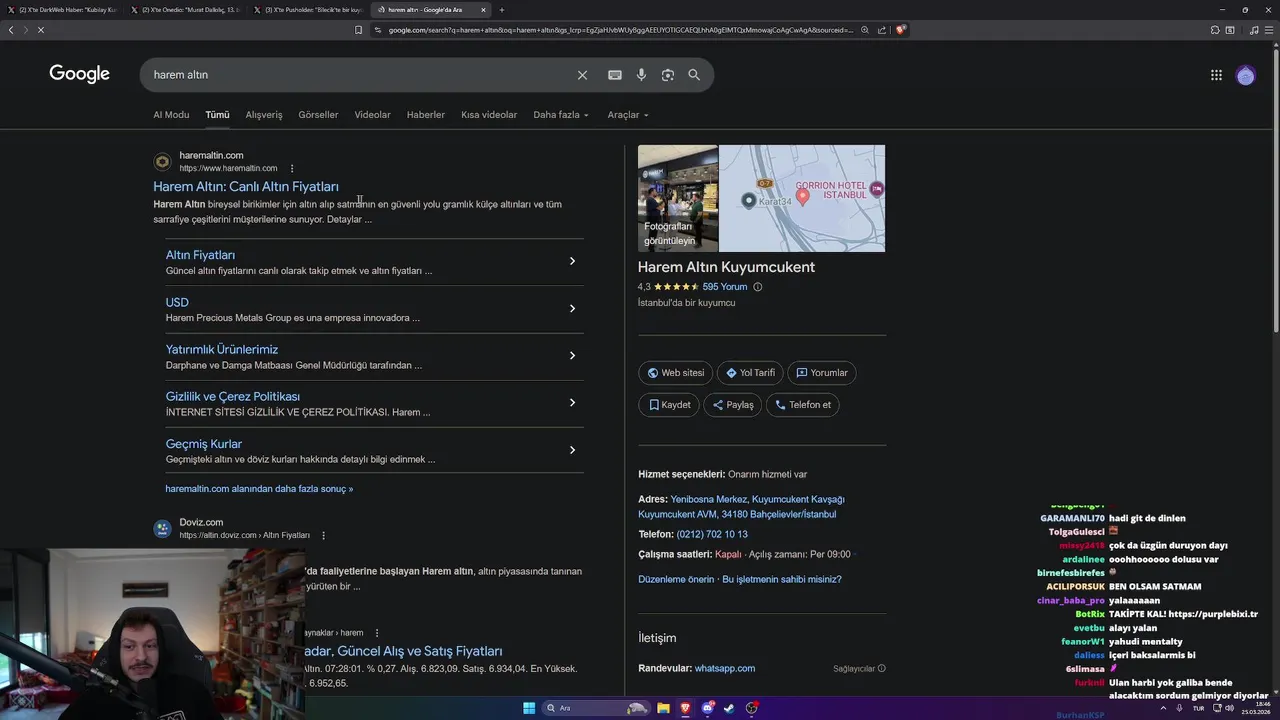Click the Kaydet button

pos(670,405)
